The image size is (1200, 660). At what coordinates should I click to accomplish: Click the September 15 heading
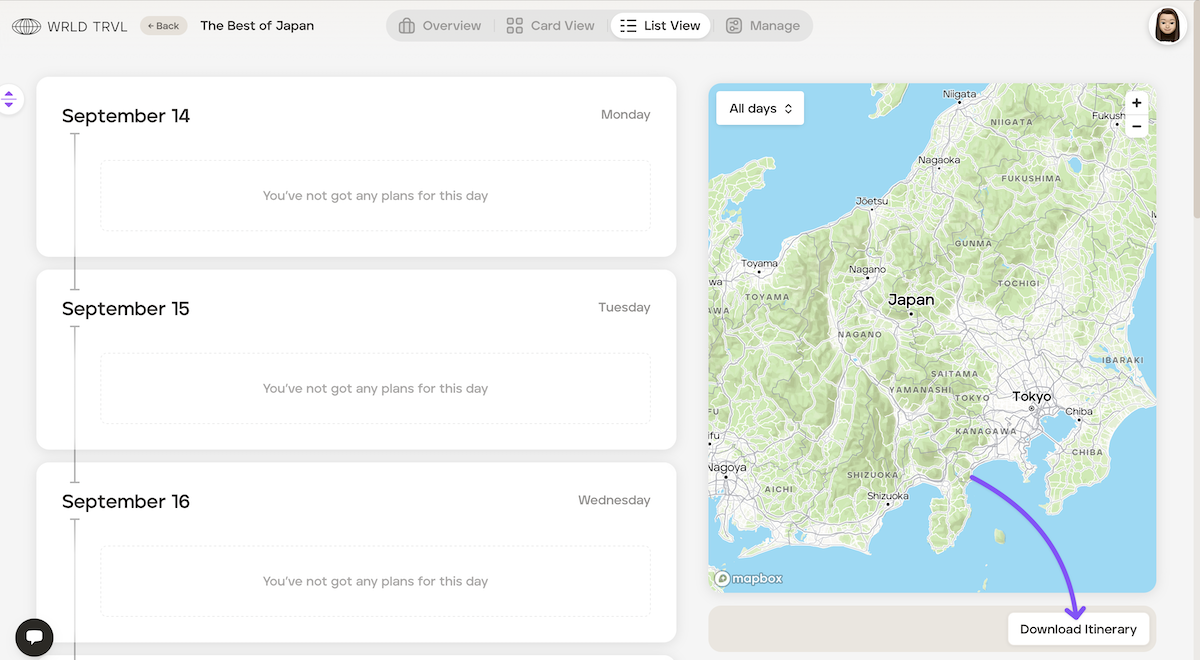tap(126, 309)
